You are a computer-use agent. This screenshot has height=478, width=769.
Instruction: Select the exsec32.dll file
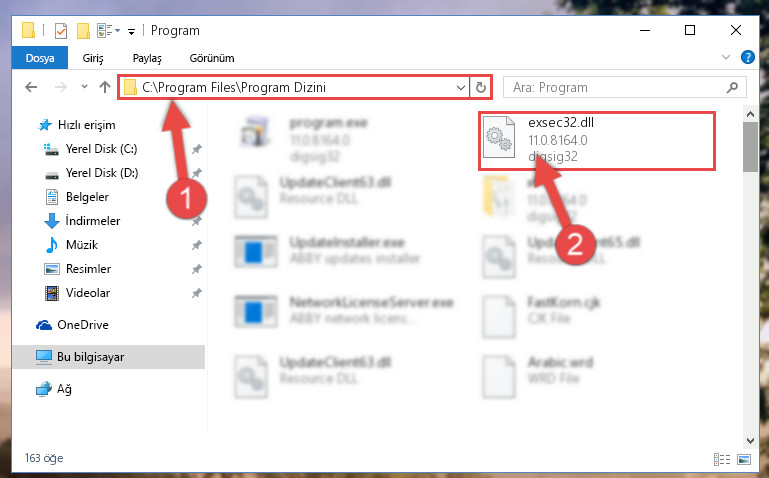pyautogui.click(x=597, y=141)
